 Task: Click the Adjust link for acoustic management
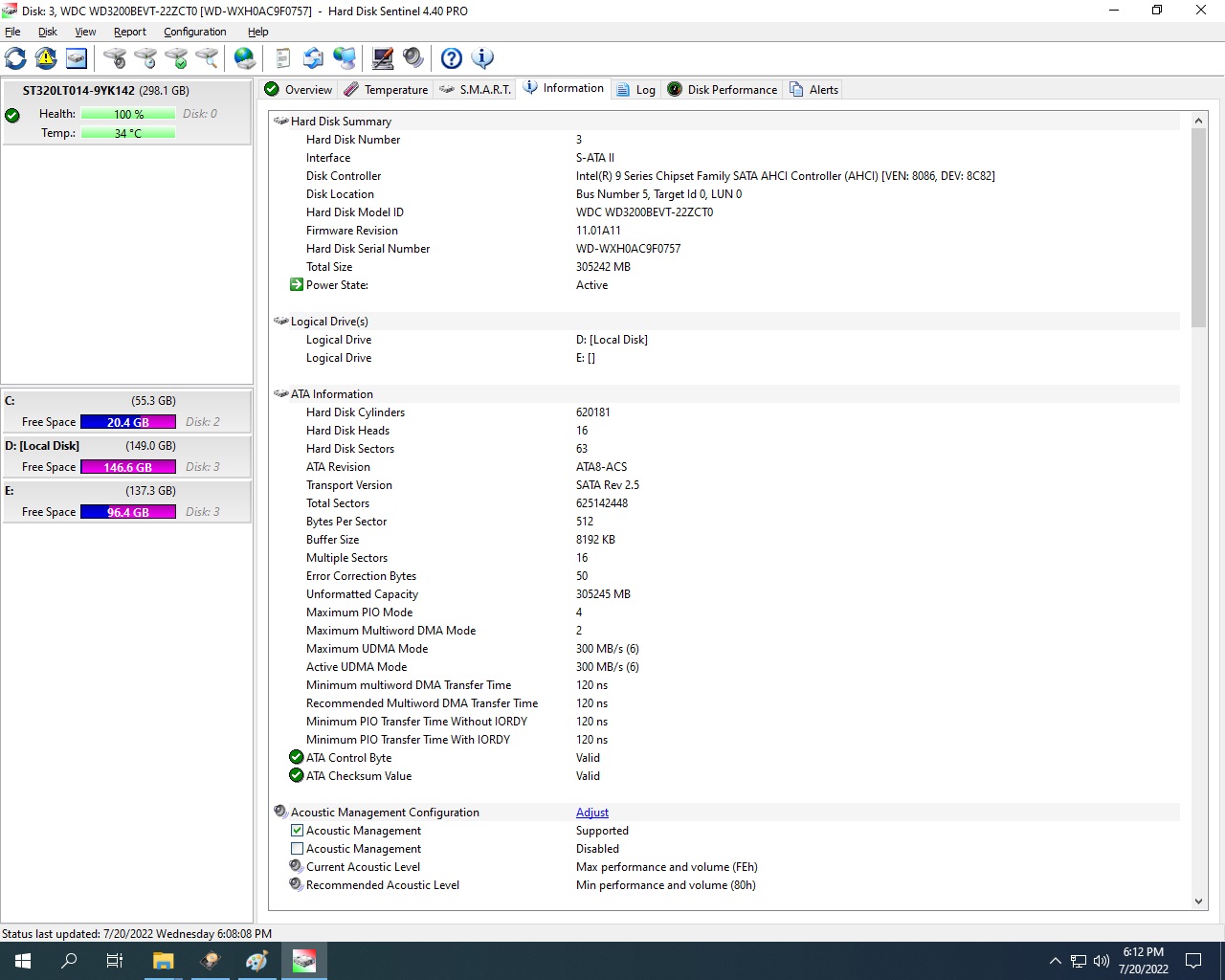tap(592, 812)
